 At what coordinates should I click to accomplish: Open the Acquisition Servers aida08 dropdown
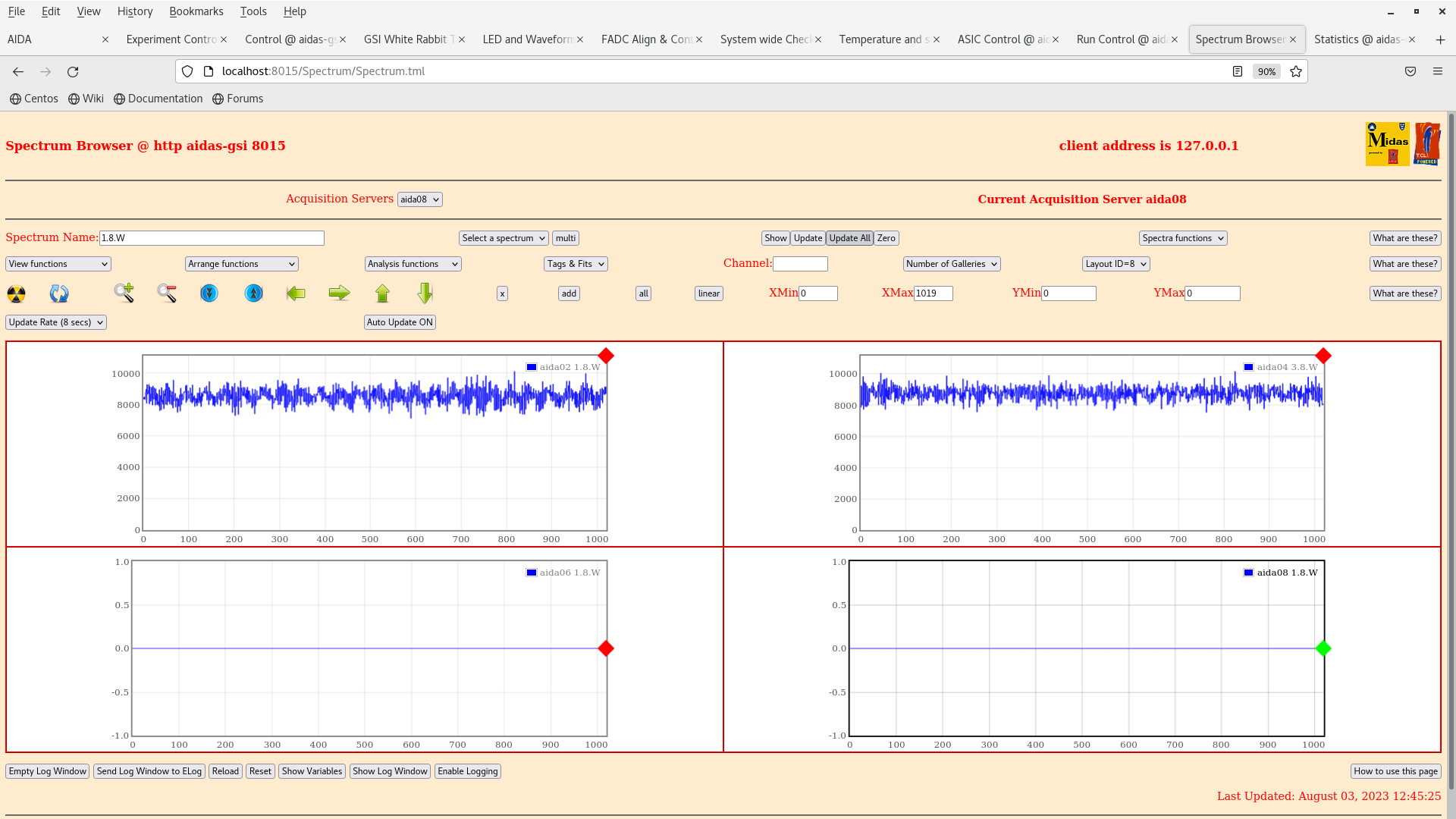click(x=419, y=199)
